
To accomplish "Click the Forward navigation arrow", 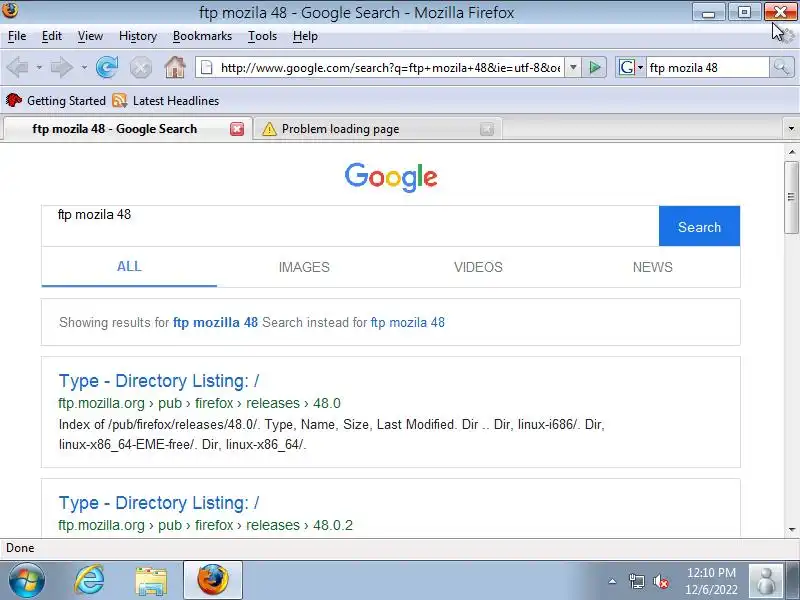I will point(62,67).
